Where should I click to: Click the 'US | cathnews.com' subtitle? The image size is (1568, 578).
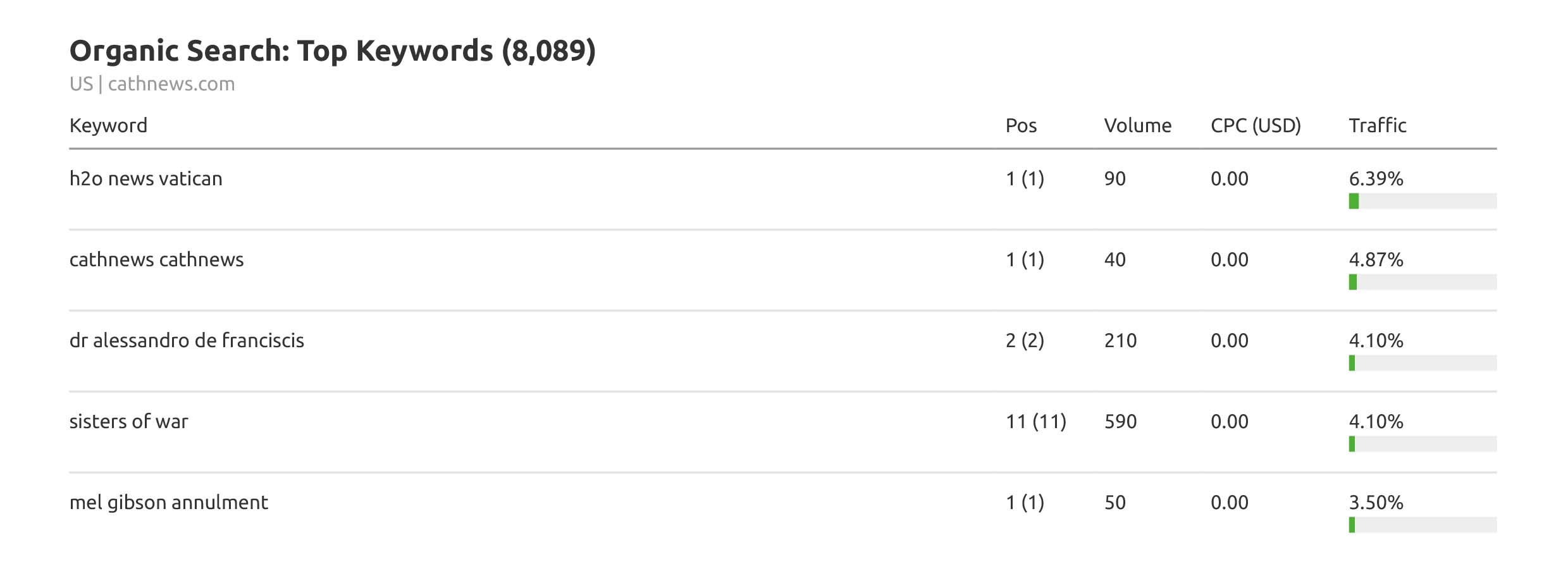point(152,84)
